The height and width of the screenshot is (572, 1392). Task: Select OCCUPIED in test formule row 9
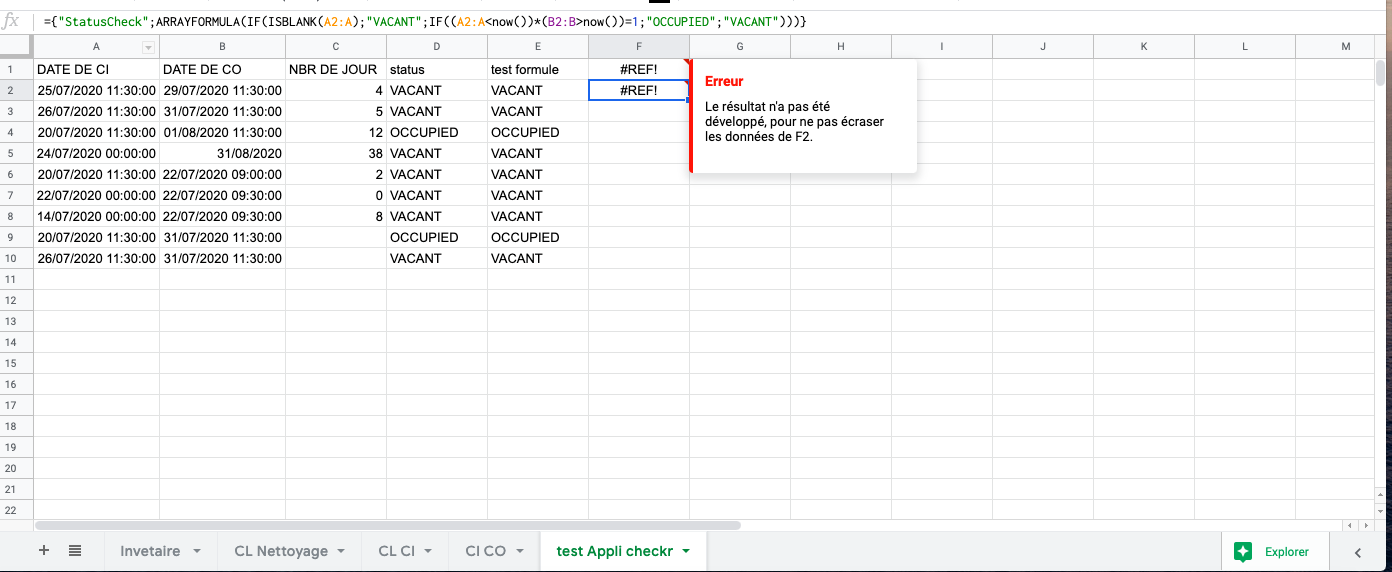(x=538, y=237)
